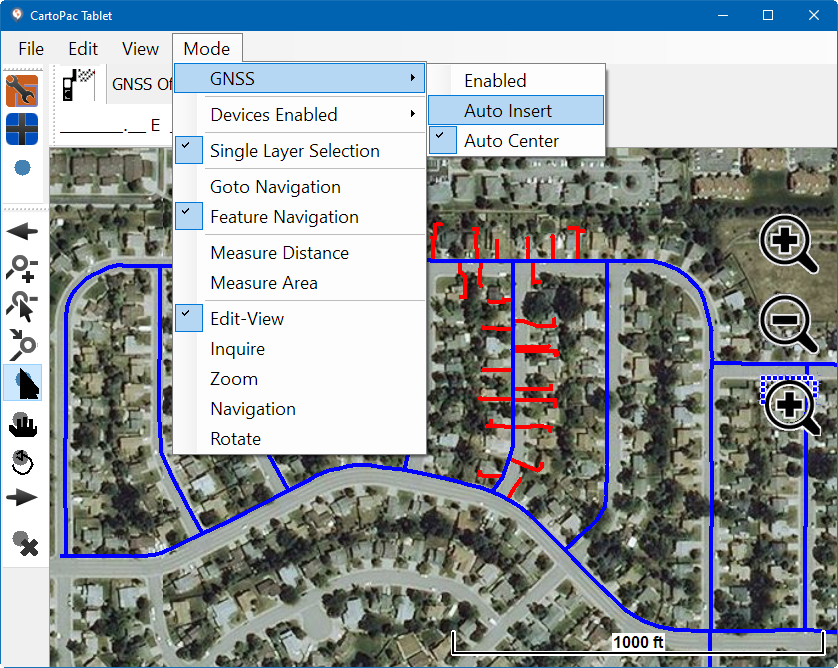Screen dimensions: 838x668
Task: Click the GNSS receiver flag icon
Action: point(78,85)
